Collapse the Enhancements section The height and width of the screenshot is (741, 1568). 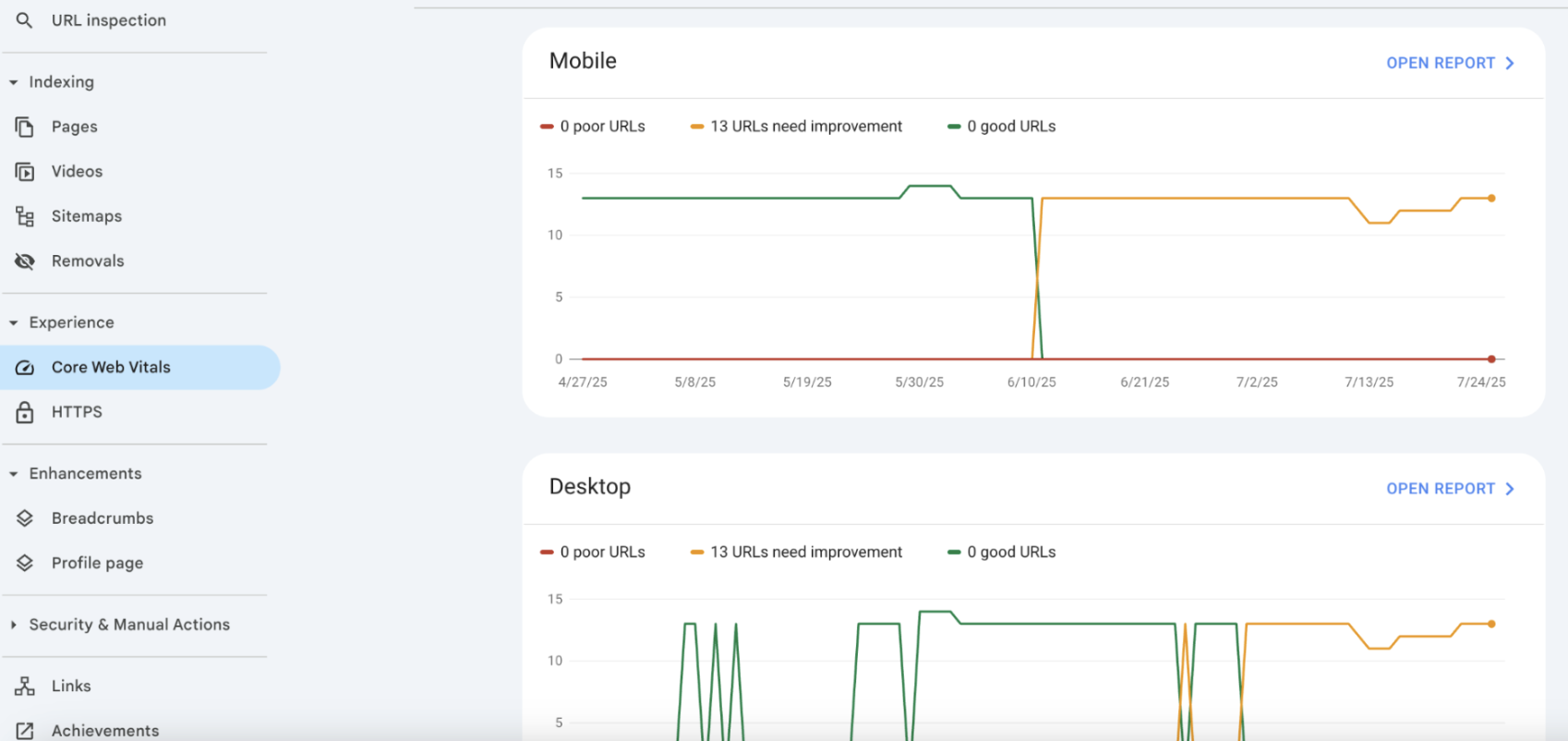[x=14, y=474]
